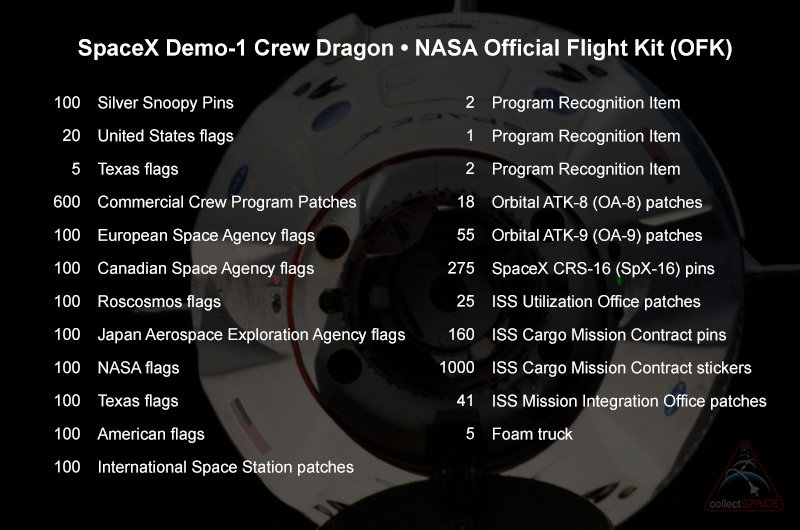
Task: Click the United States flags line
Action: coord(165,136)
